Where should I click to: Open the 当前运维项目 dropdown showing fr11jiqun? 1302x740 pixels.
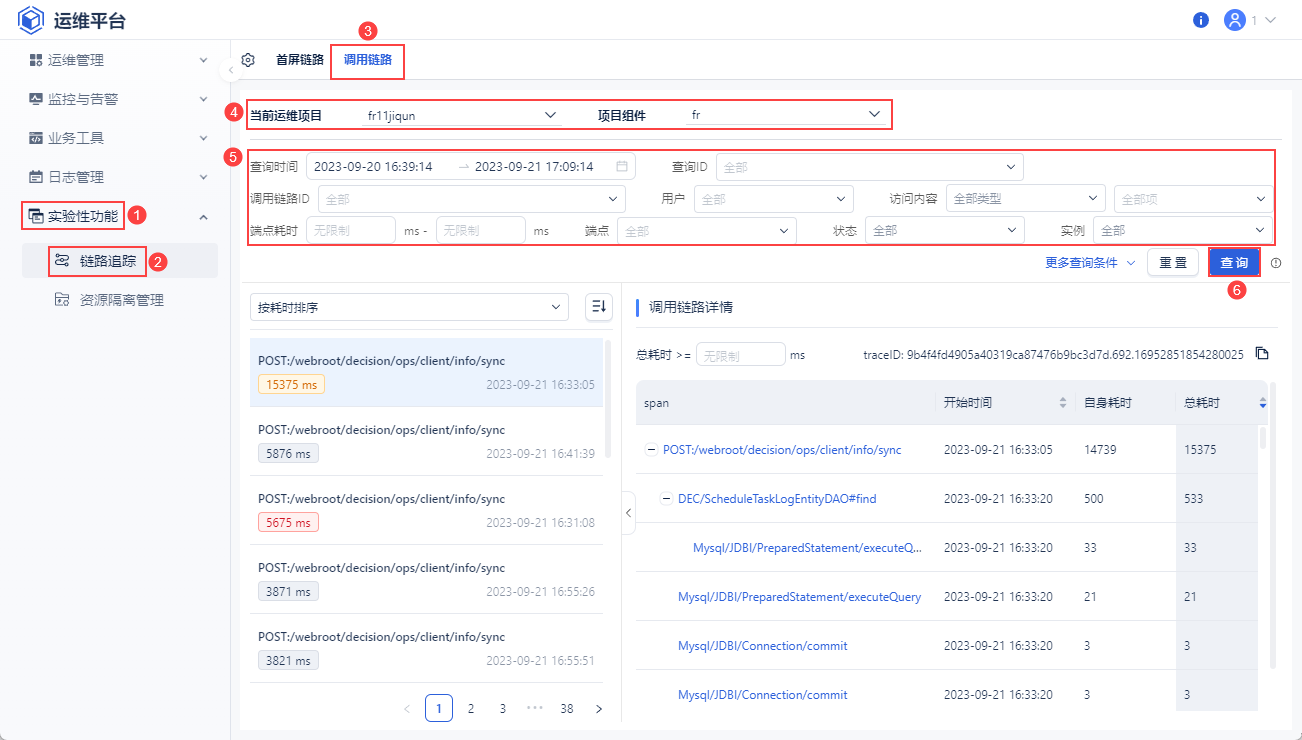461,115
